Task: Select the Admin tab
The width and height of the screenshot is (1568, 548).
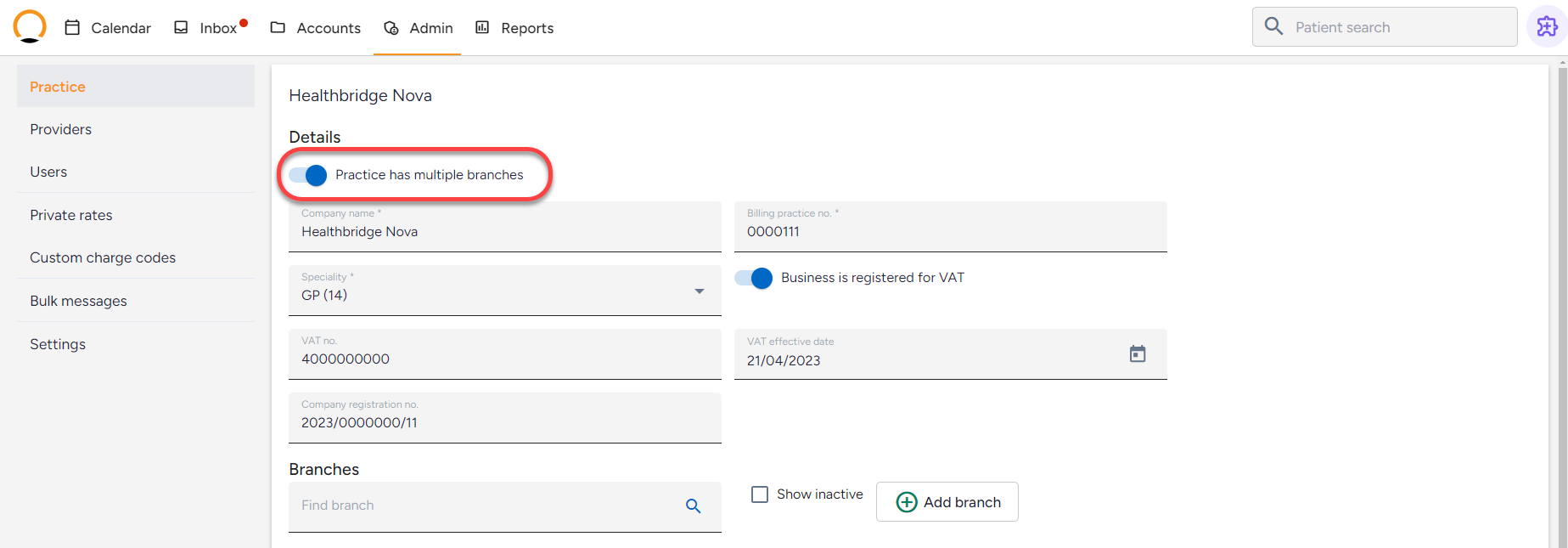Action: tap(418, 28)
